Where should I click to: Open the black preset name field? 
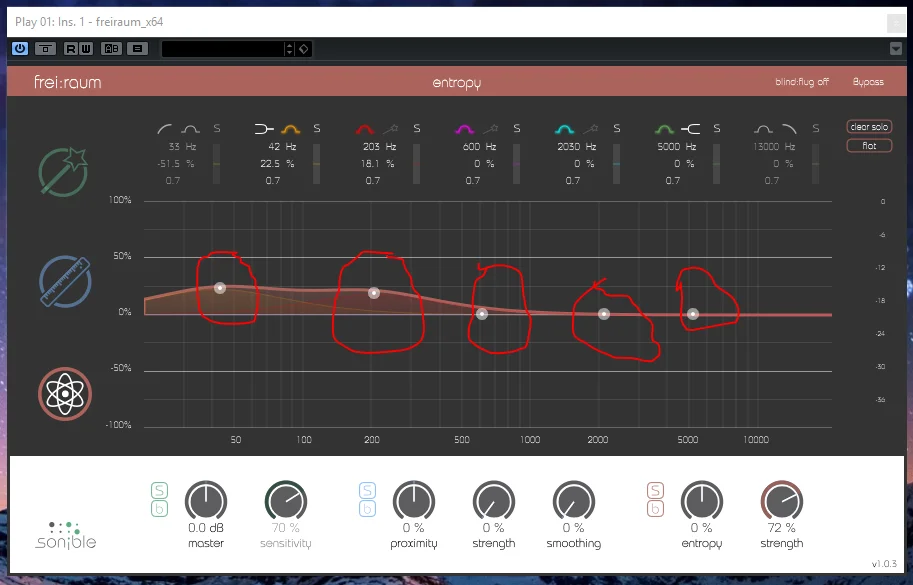(x=222, y=49)
